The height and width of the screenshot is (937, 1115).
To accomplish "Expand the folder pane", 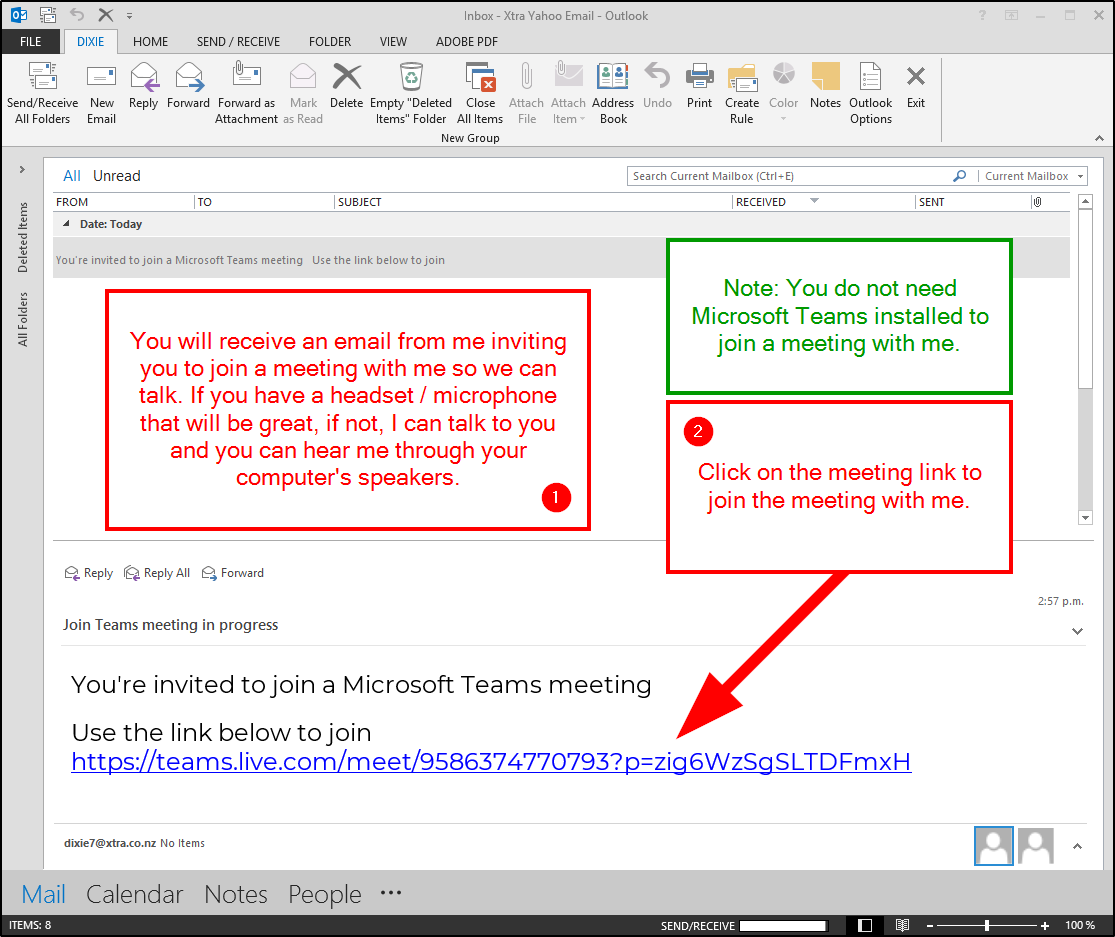I will 22,169.
